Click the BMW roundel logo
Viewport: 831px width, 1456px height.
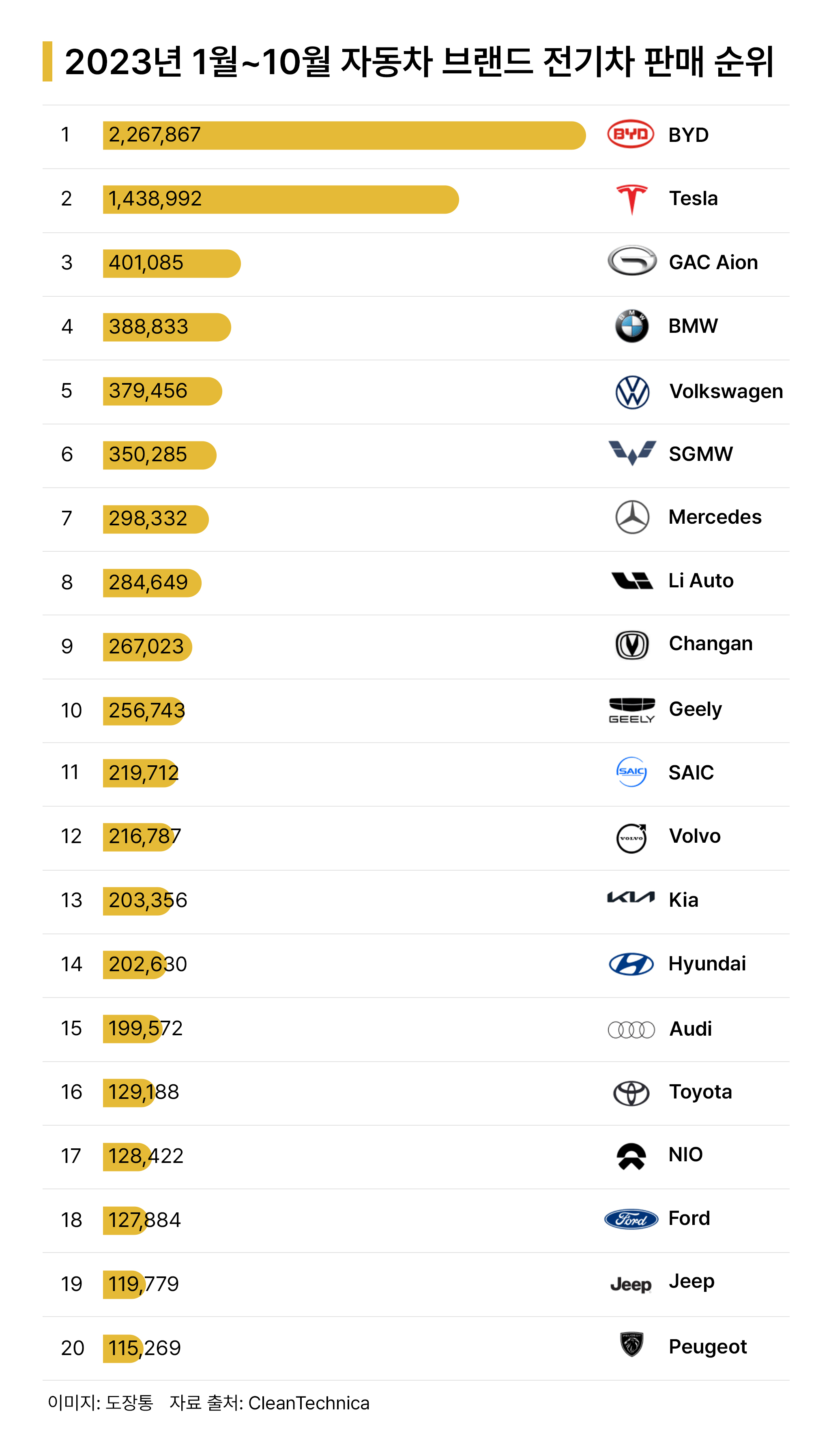[632, 326]
